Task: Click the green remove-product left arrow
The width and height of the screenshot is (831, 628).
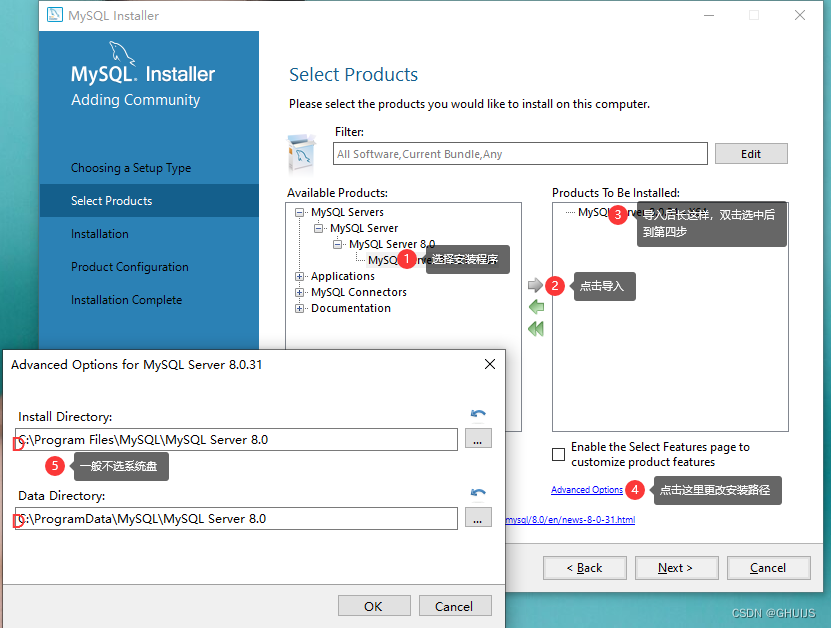Action: [536, 306]
